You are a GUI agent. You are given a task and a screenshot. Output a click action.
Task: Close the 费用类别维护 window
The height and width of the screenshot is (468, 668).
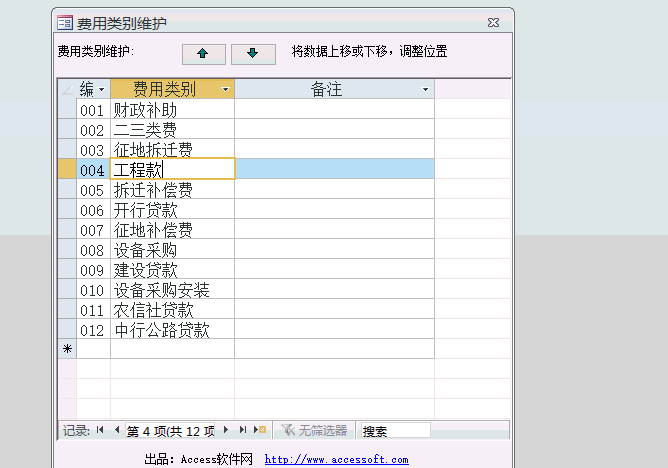[493, 23]
